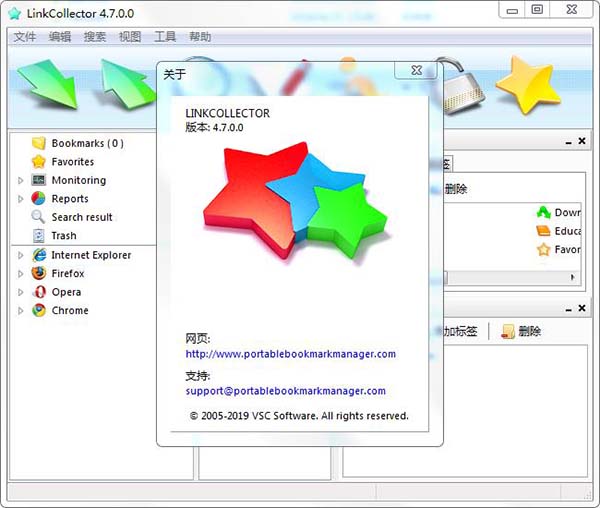Viewport: 600px width, 508px height.
Task: Expand the Reports tree node
Action: pos(21,199)
